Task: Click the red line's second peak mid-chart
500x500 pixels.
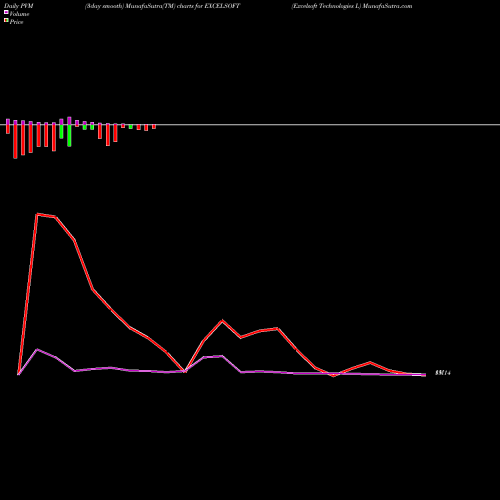Action: 222,321
